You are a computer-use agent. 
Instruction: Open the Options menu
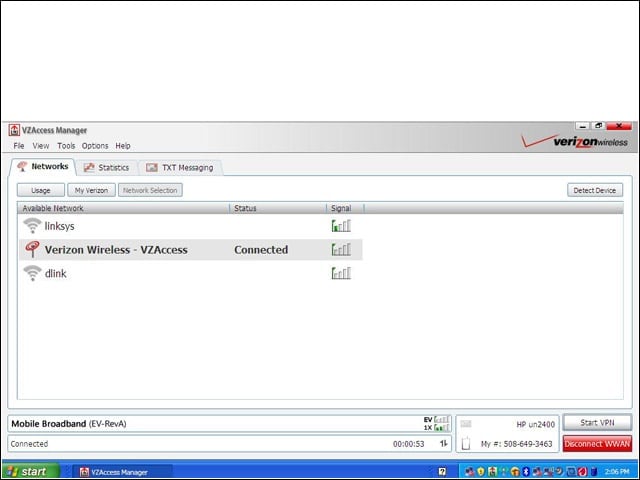tap(95, 146)
